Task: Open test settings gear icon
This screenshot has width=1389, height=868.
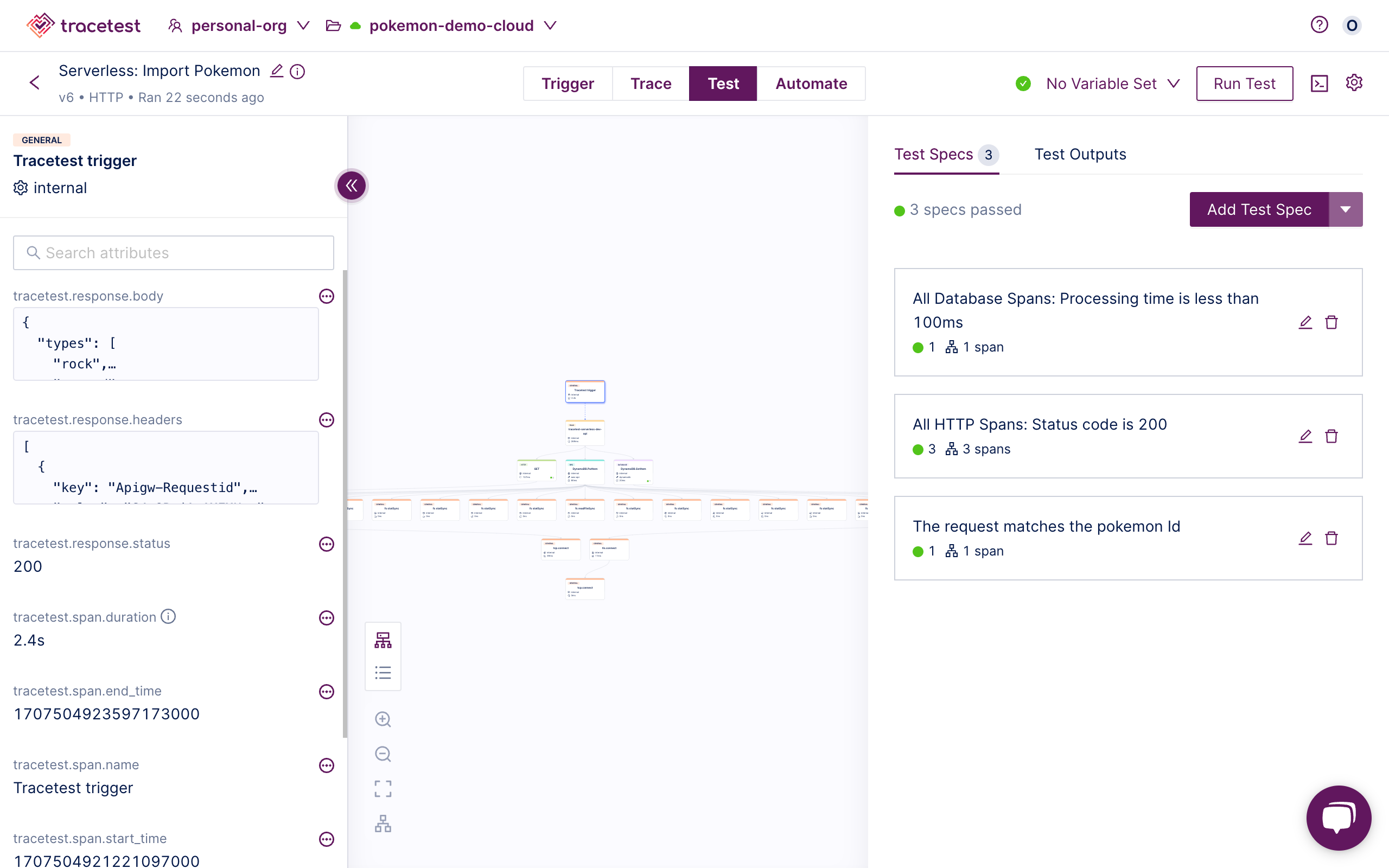Action: [1354, 82]
